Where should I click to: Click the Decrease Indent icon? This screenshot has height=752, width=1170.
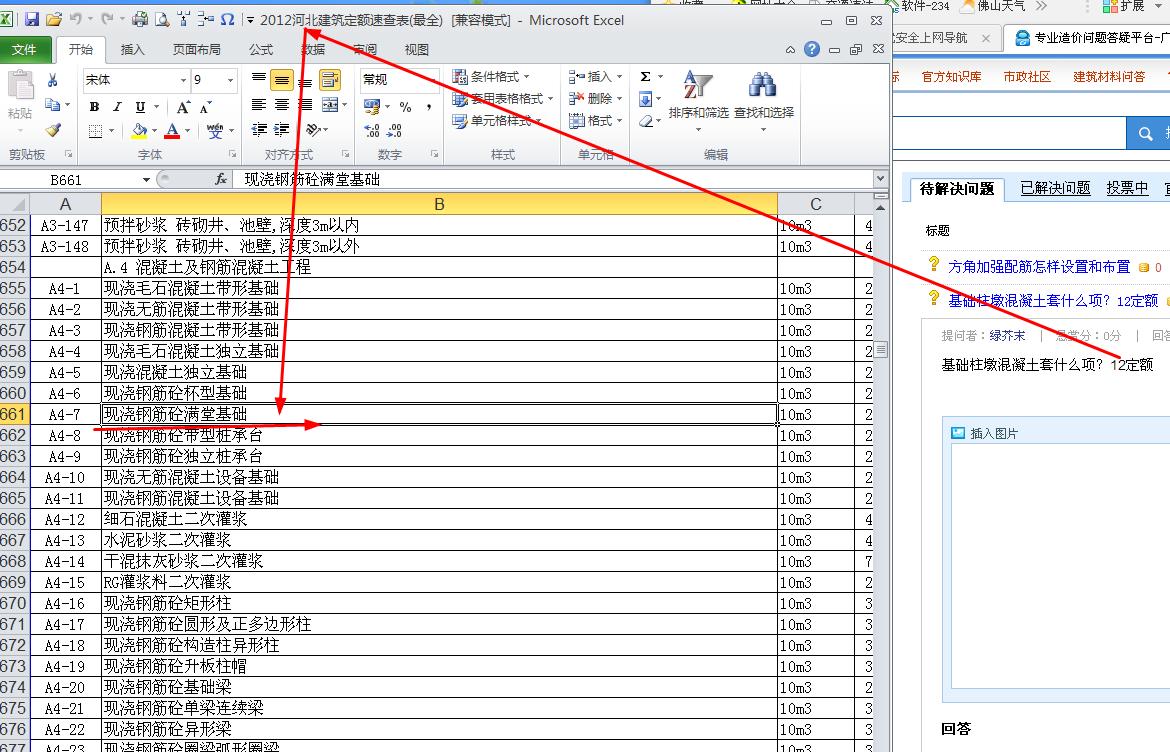(259, 130)
